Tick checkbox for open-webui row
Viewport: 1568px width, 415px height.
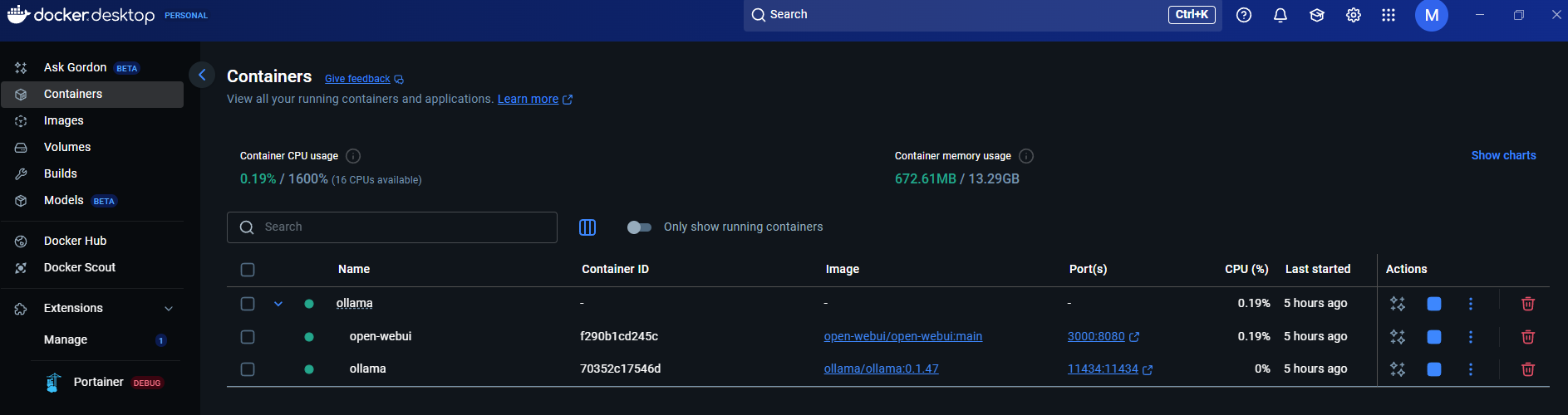(x=248, y=337)
